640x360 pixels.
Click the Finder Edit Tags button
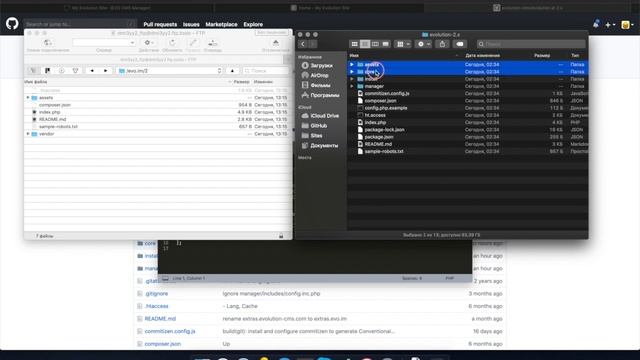coord(460,44)
